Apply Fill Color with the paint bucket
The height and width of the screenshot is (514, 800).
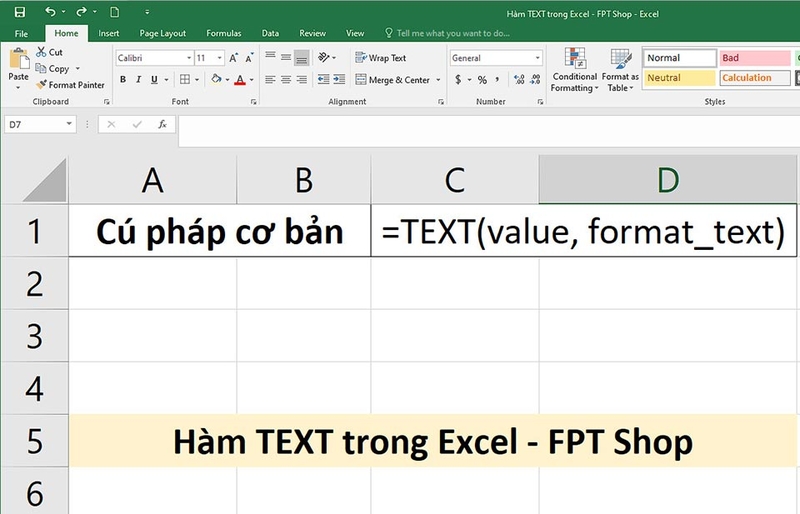[216, 80]
